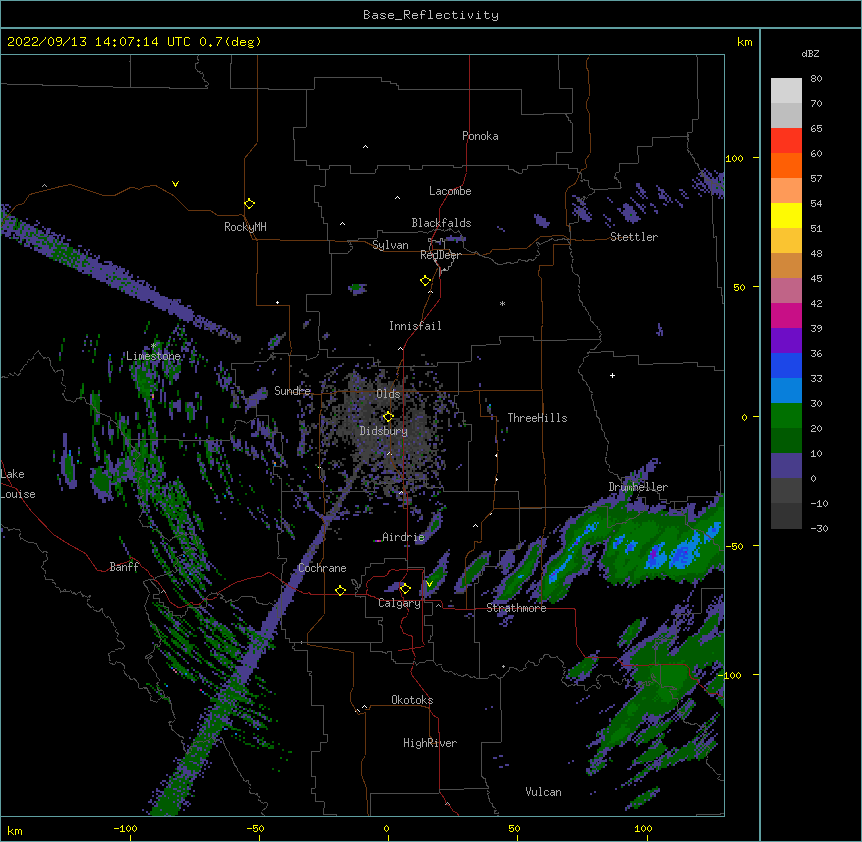Pick the red swatch in dBZ legend
The image size is (862, 842).
point(786,140)
